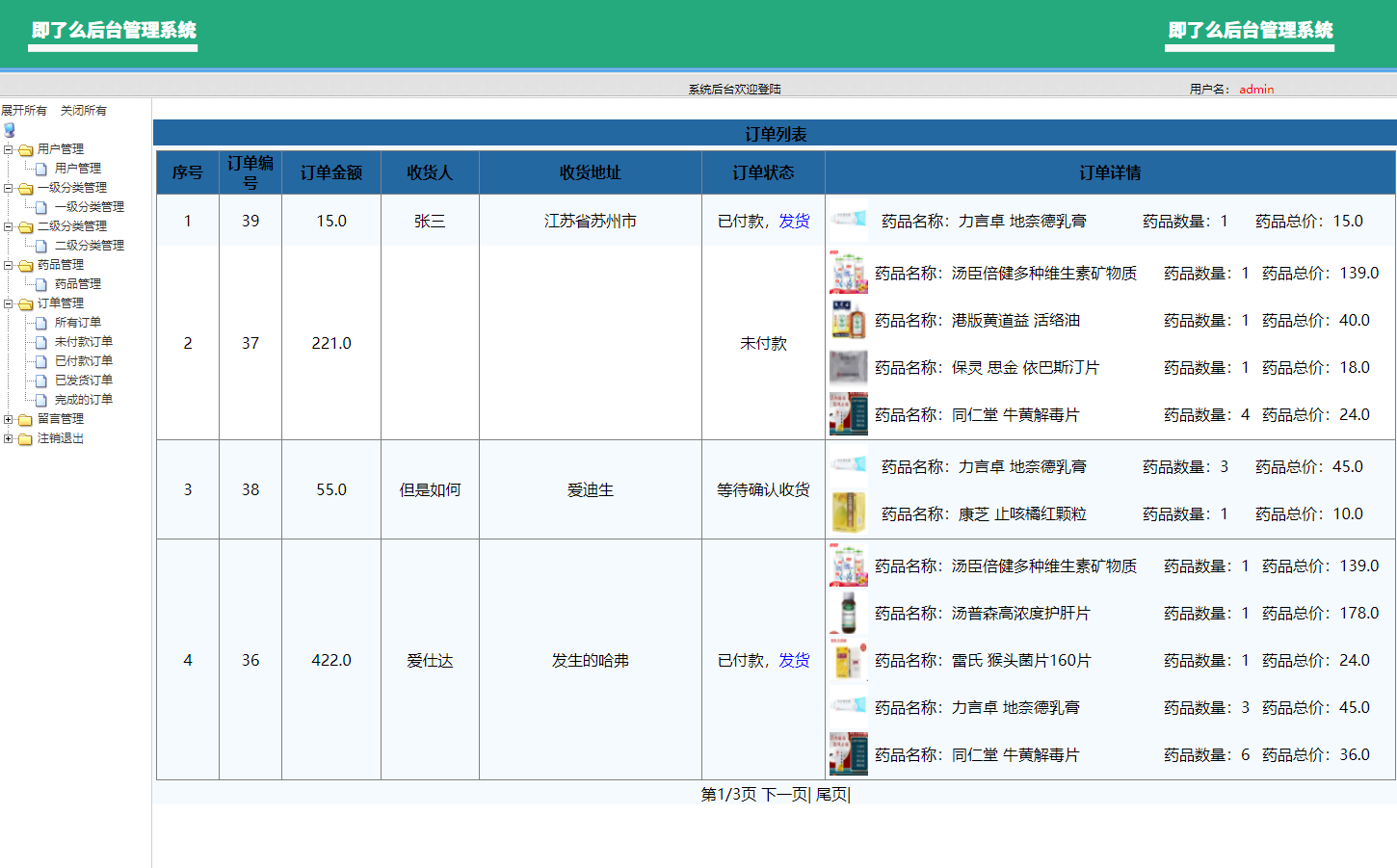Screen dimensions: 1397x868
Task: Expand the 留言管理 tree node
Action: pyautogui.click(x=6, y=418)
